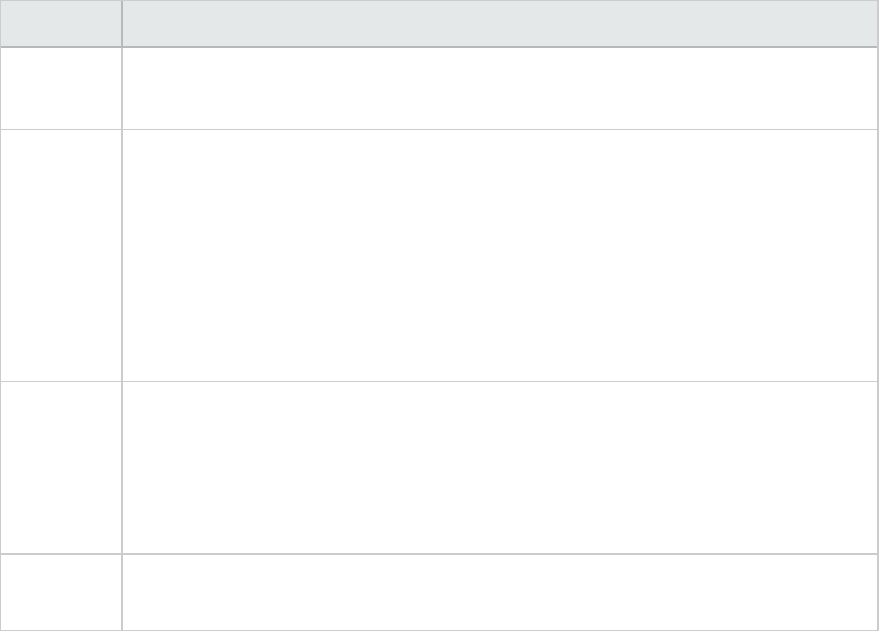Click the column divider in the last row
879x631 pixels.
pyautogui.click(x=122, y=592)
